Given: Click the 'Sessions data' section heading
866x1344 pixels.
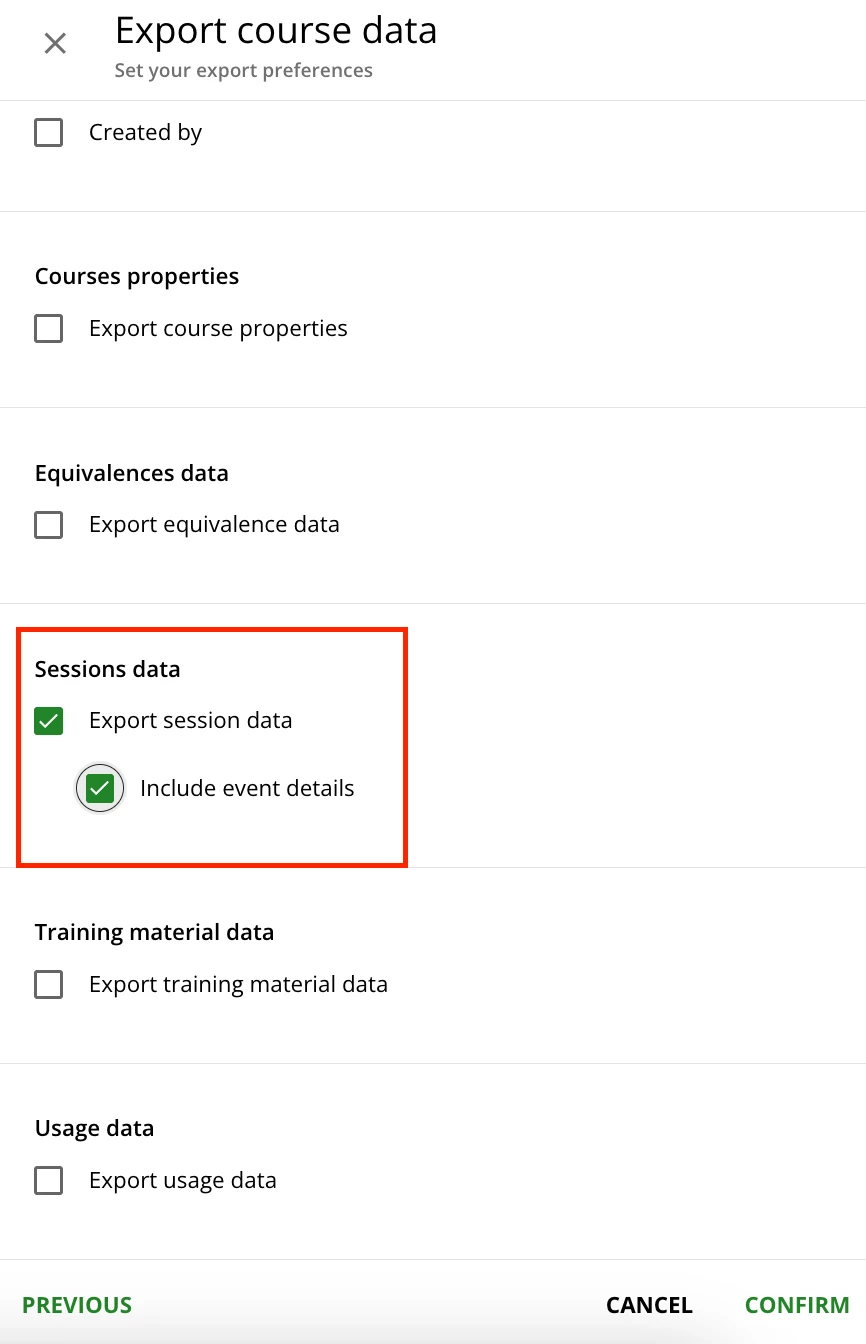Looking at the screenshot, I should coord(107,669).
